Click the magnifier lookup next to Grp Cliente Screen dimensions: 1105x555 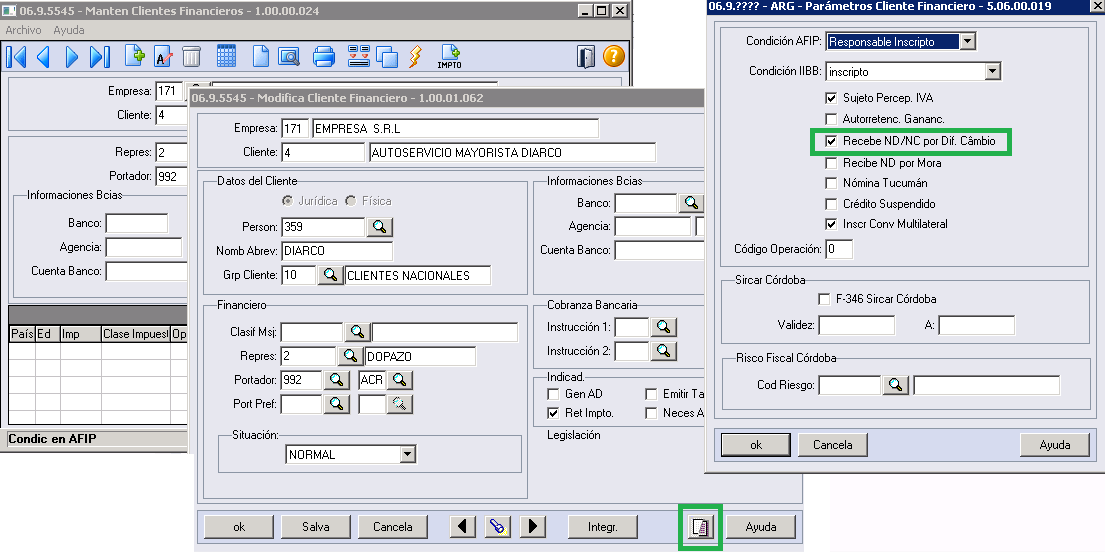[x=331, y=275]
